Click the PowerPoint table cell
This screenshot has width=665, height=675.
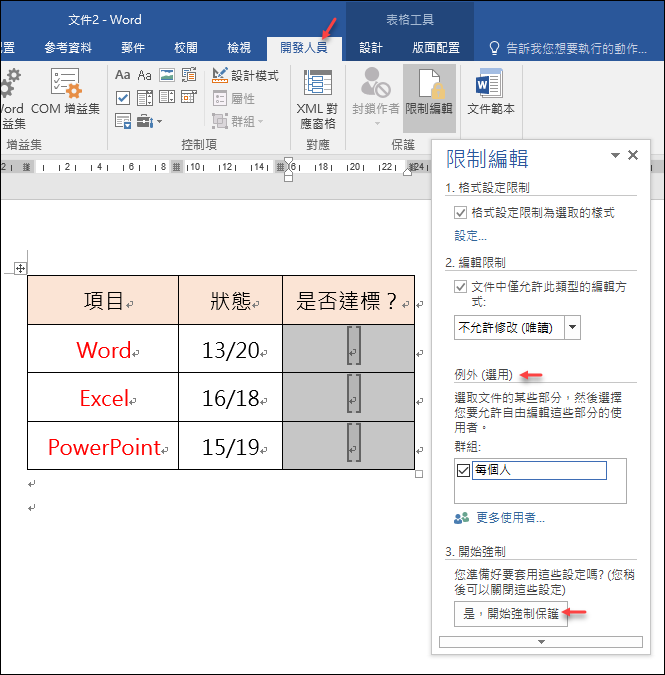(103, 446)
